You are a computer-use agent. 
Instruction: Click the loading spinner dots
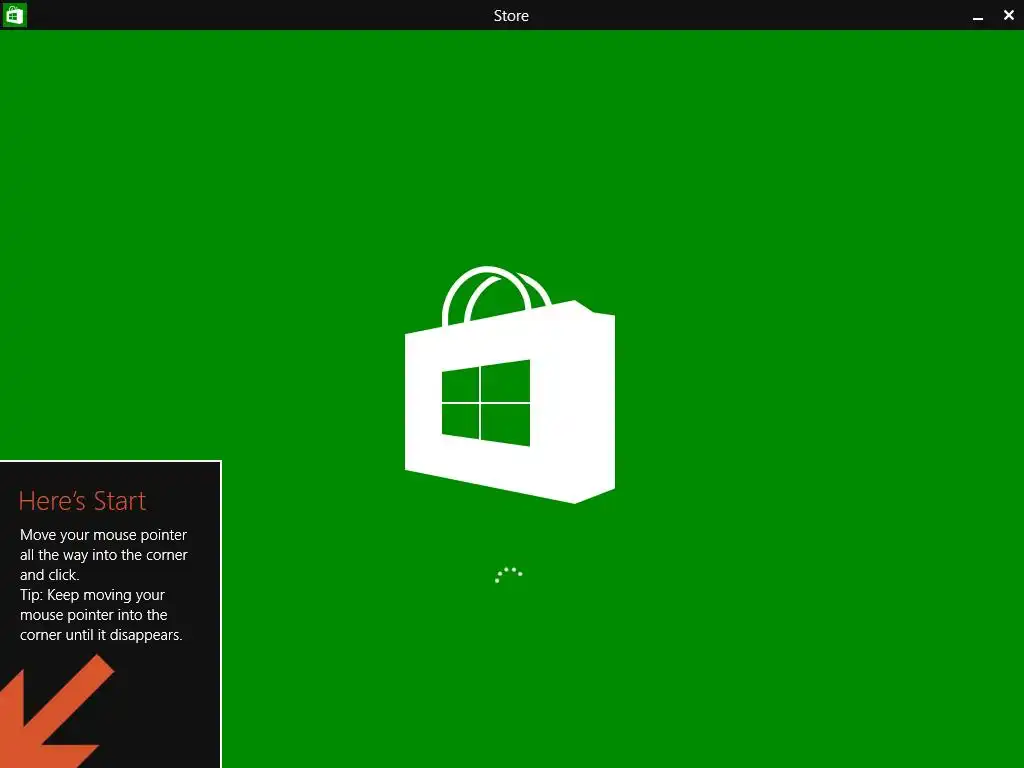(508, 575)
